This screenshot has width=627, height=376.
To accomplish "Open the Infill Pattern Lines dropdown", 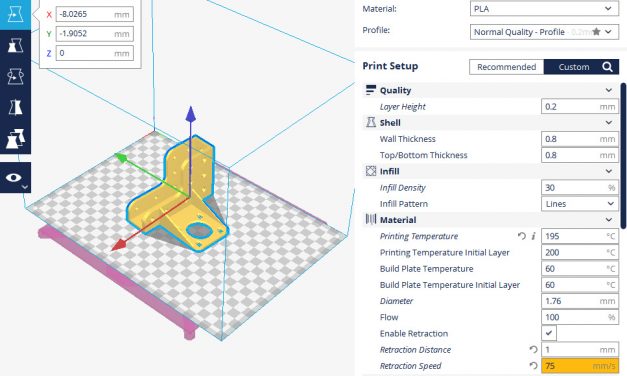I will [x=579, y=204].
